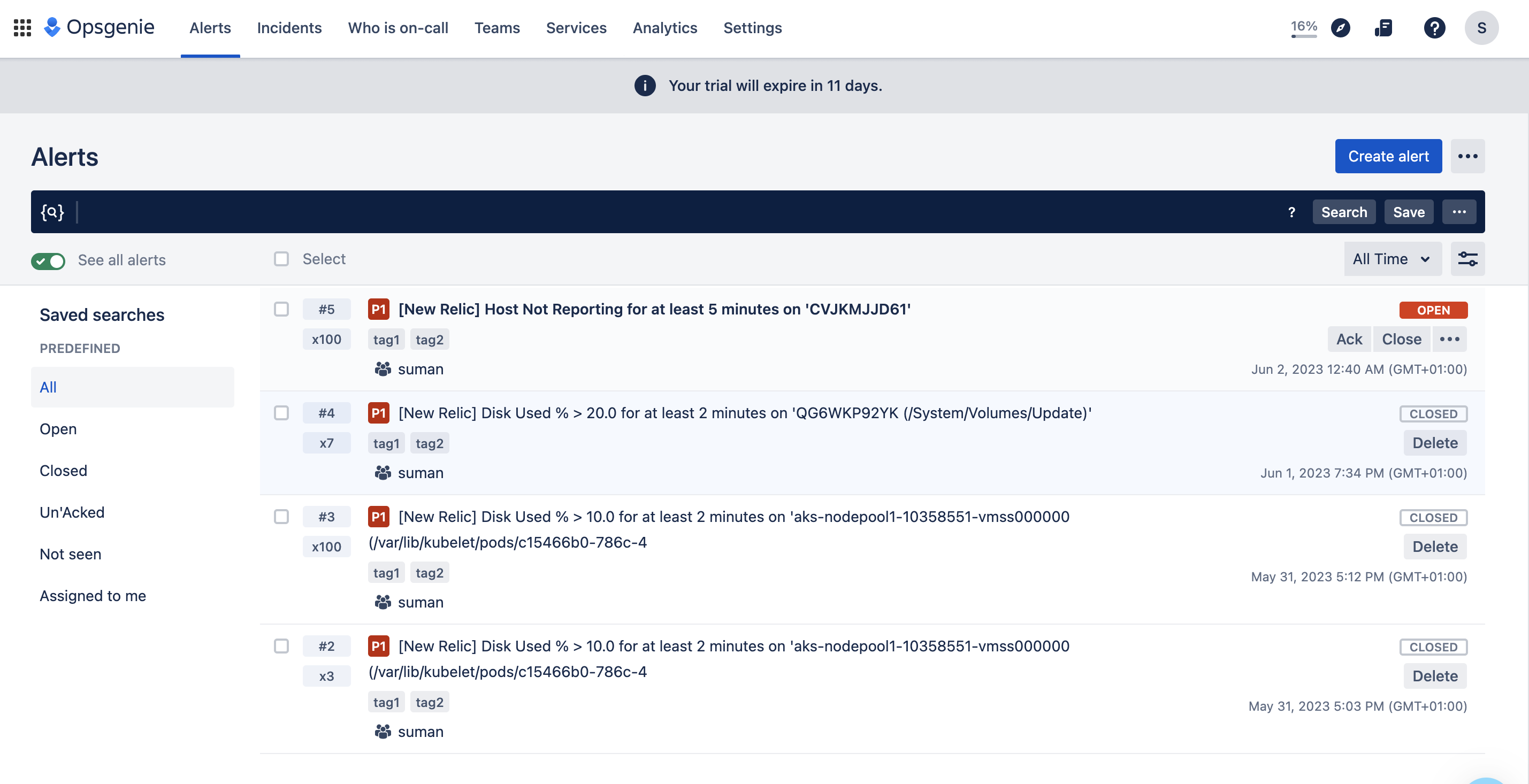Open the Analytics tab
Screen dimensions: 1529x784
click(x=665, y=28)
